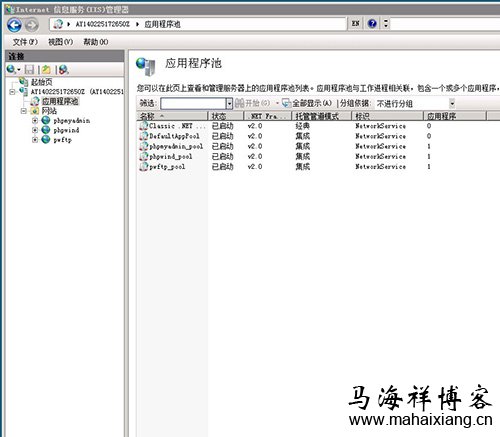Select 起始页 in the connections tree
The width and height of the screenshot is (500, 437).
tap(42, 82)
